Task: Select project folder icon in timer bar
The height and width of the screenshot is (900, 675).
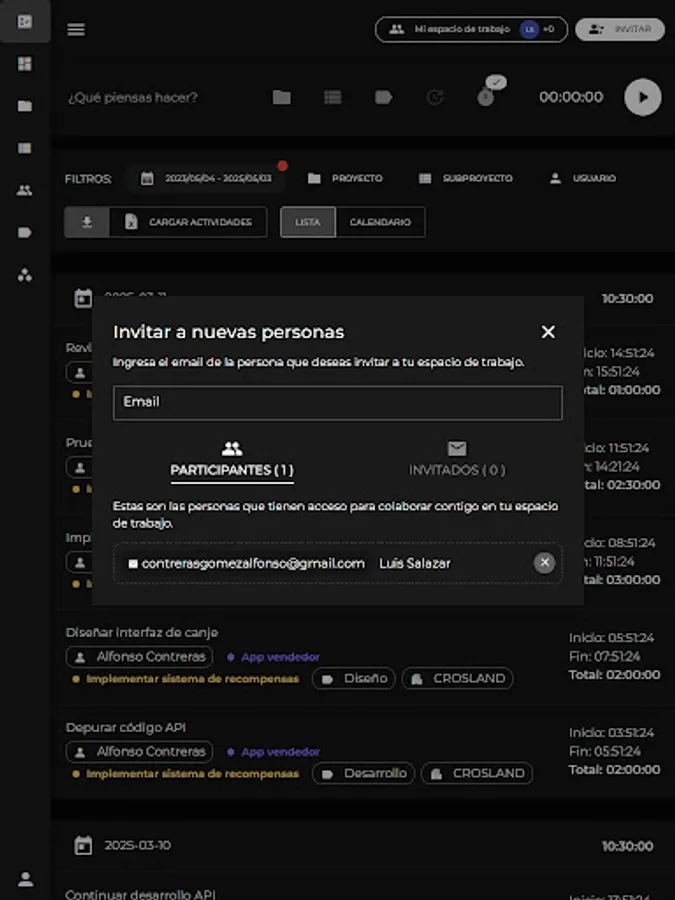Action: click(281, 97)
